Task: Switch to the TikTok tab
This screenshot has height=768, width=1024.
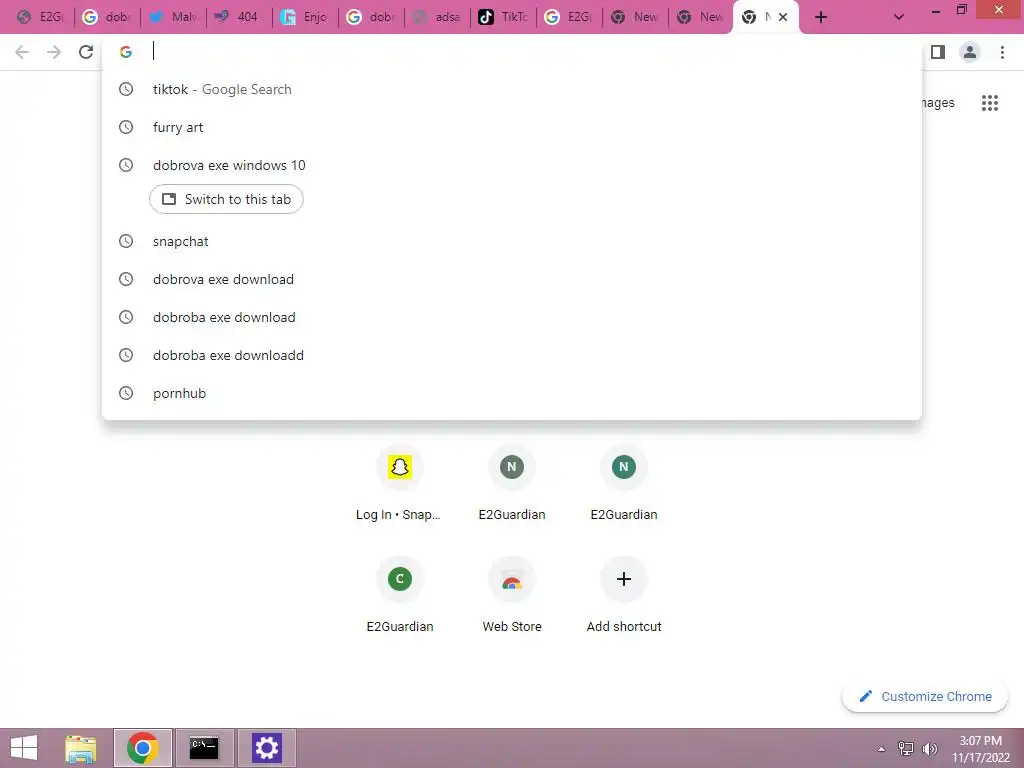Action: tap(503, 17)
